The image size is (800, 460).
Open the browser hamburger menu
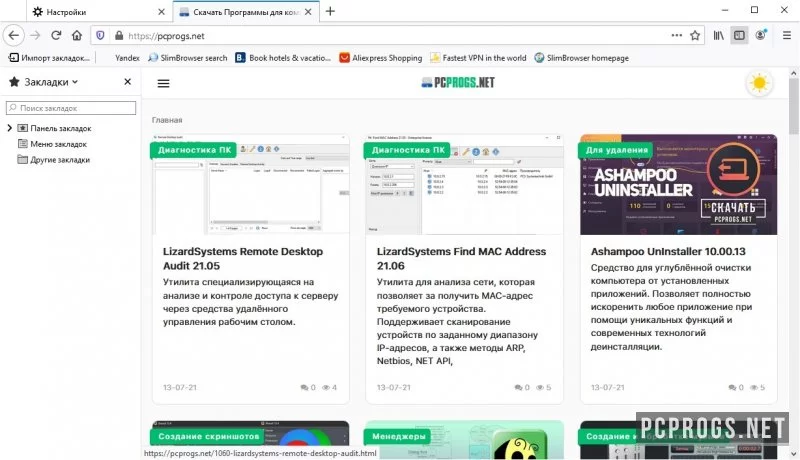(786, 35)
